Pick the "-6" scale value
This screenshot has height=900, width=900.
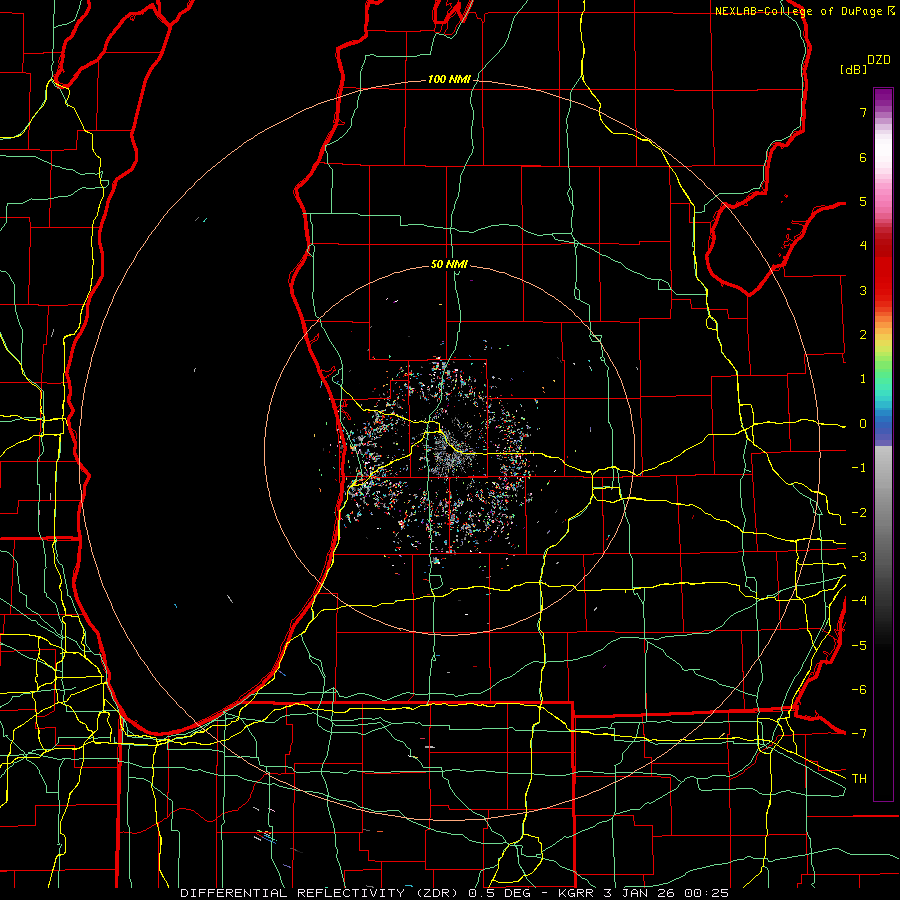[x=859, y=690]
